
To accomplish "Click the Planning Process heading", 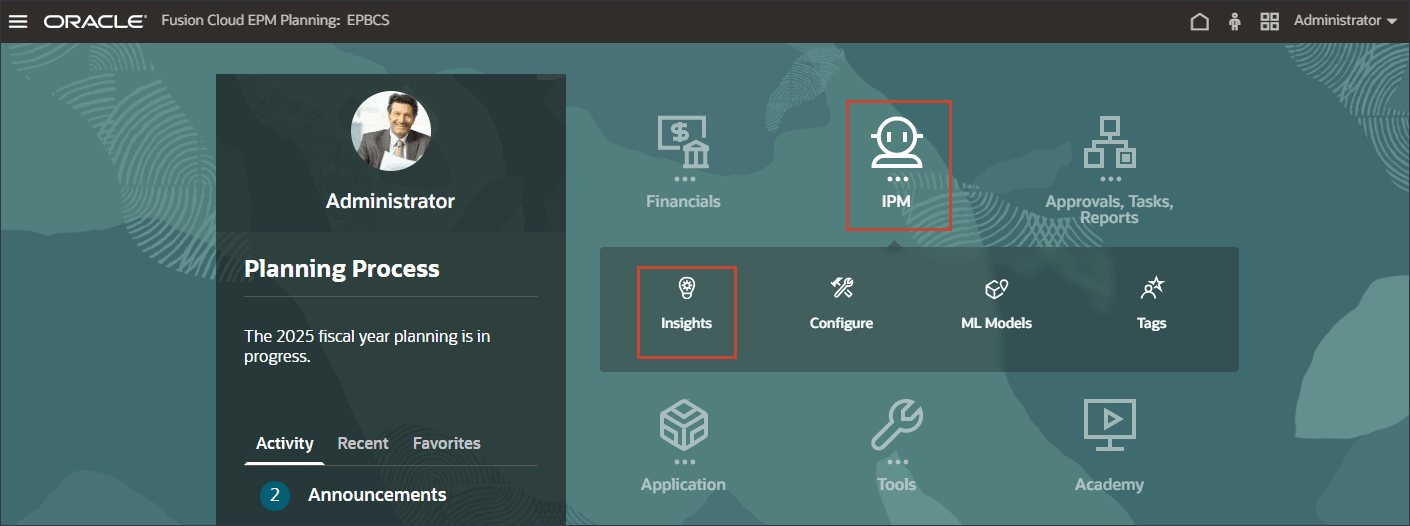I will click(x=342, y=269).
